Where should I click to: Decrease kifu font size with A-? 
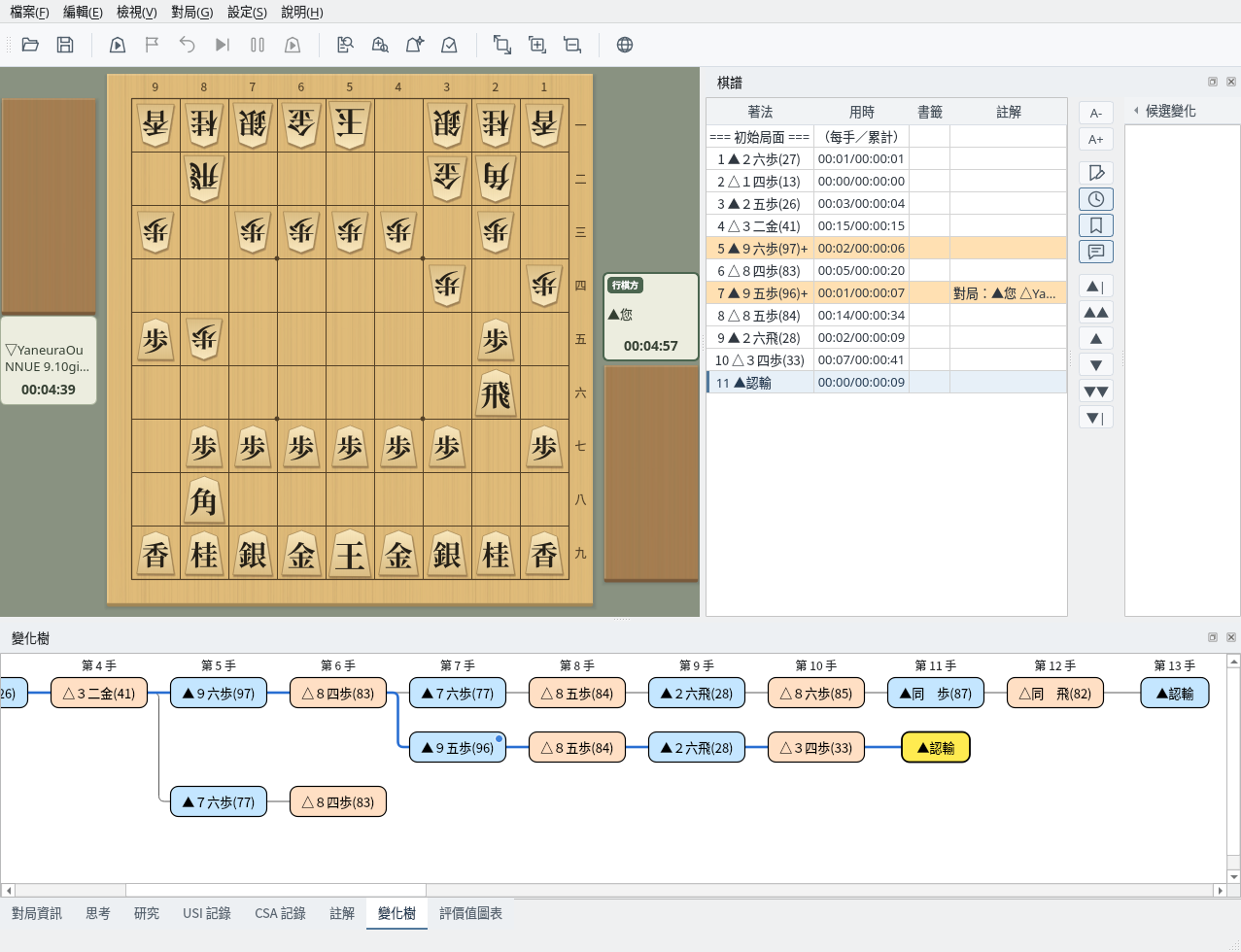tap(1096, 113)
